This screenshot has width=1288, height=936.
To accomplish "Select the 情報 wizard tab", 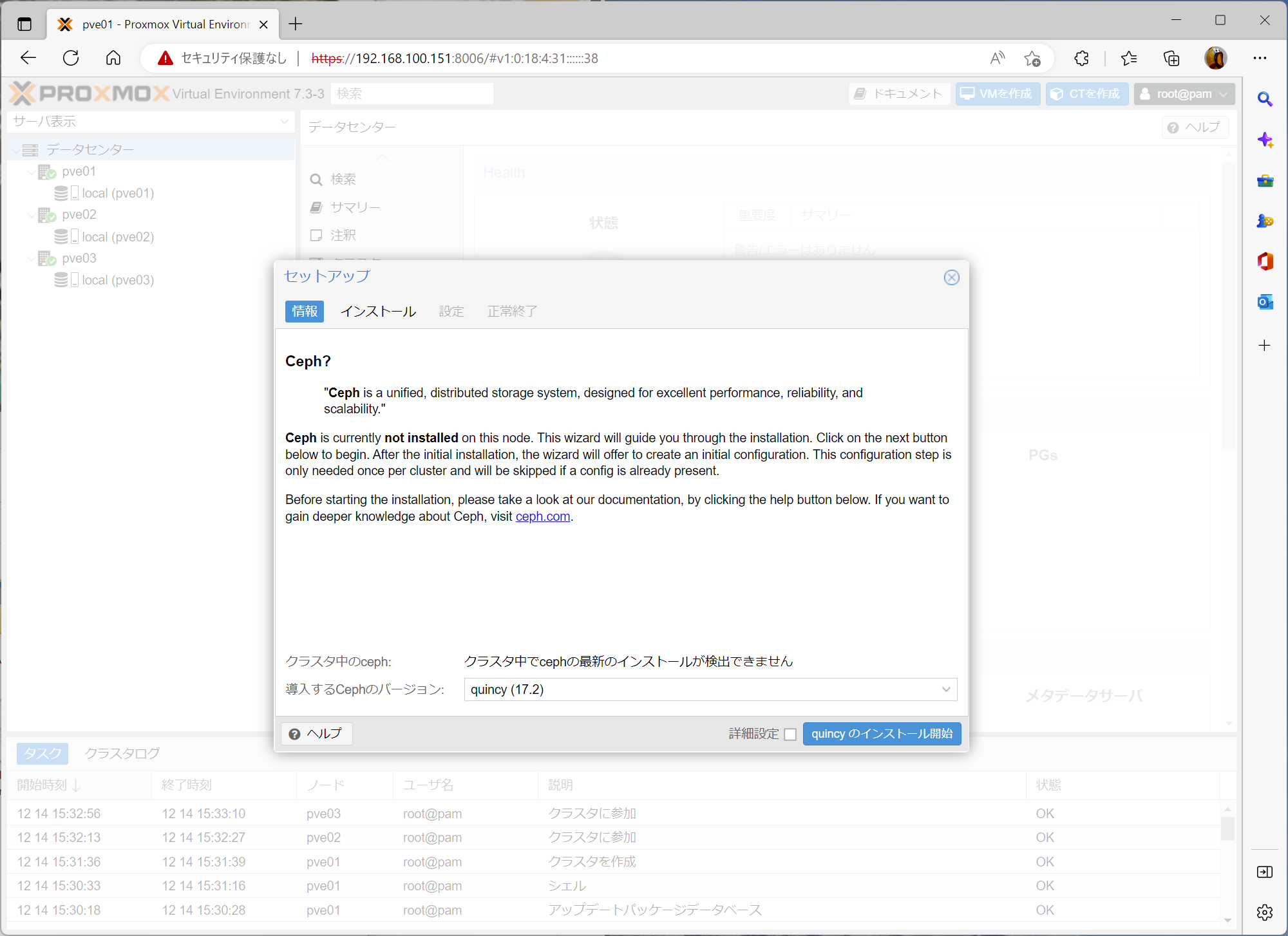I will [x=305, y=312].
